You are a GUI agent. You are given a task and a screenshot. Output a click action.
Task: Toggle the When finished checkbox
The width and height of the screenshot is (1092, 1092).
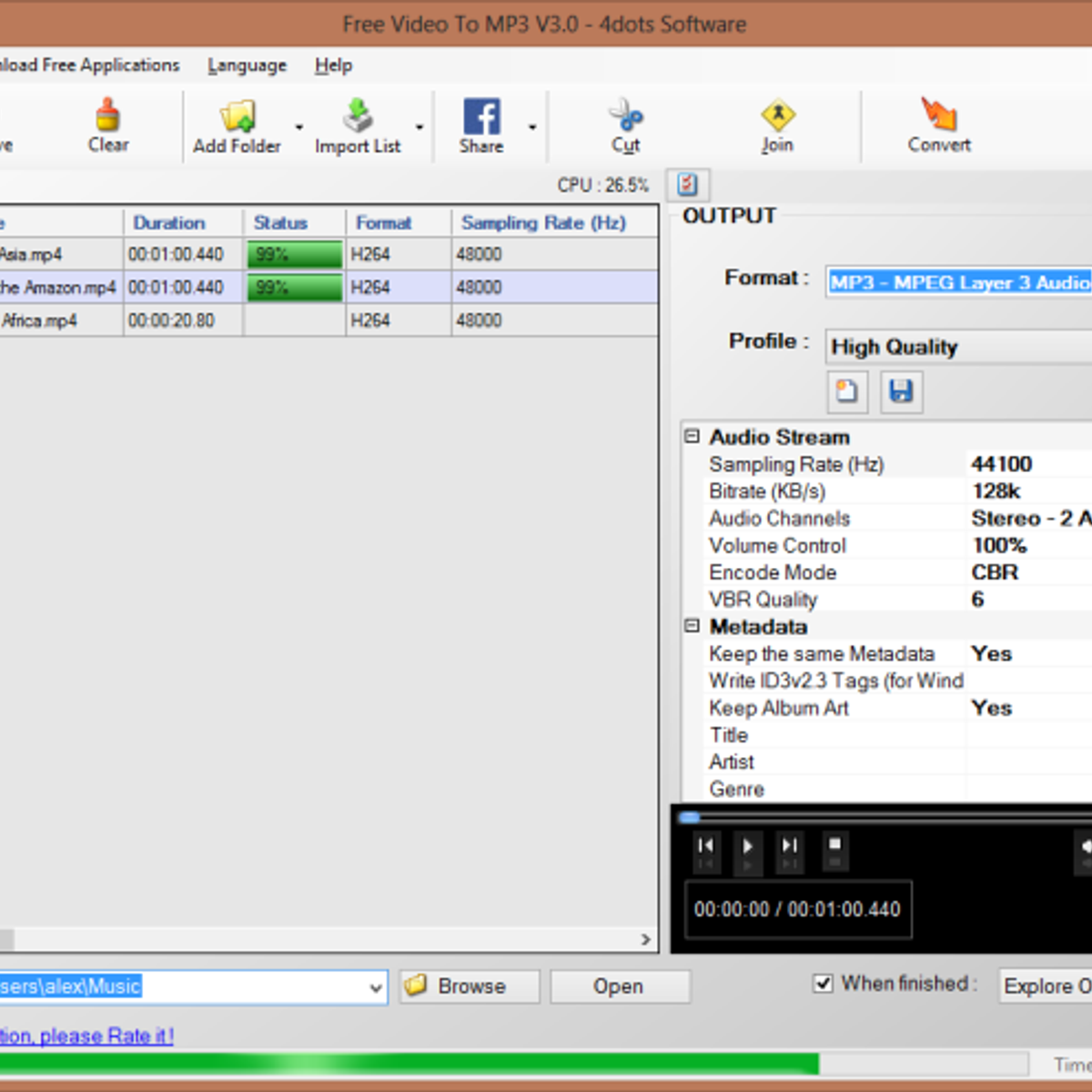pos(823,984)
